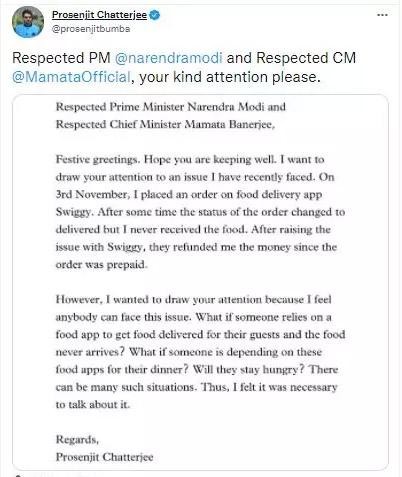Click the 'Respected PM' tweet text

pyautogui.click(x=61, y=58)
